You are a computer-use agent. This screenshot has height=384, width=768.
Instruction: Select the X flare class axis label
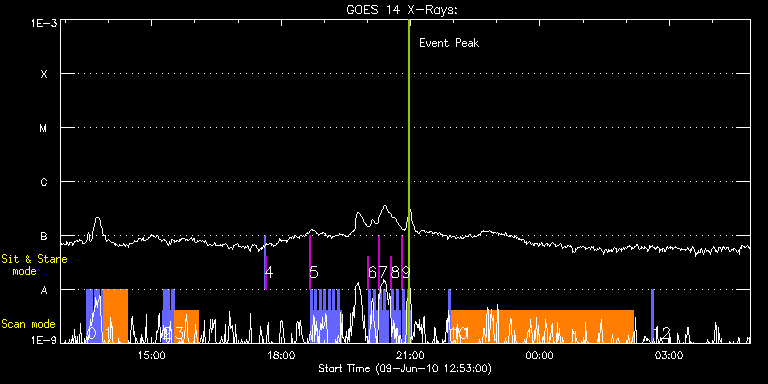44,74
